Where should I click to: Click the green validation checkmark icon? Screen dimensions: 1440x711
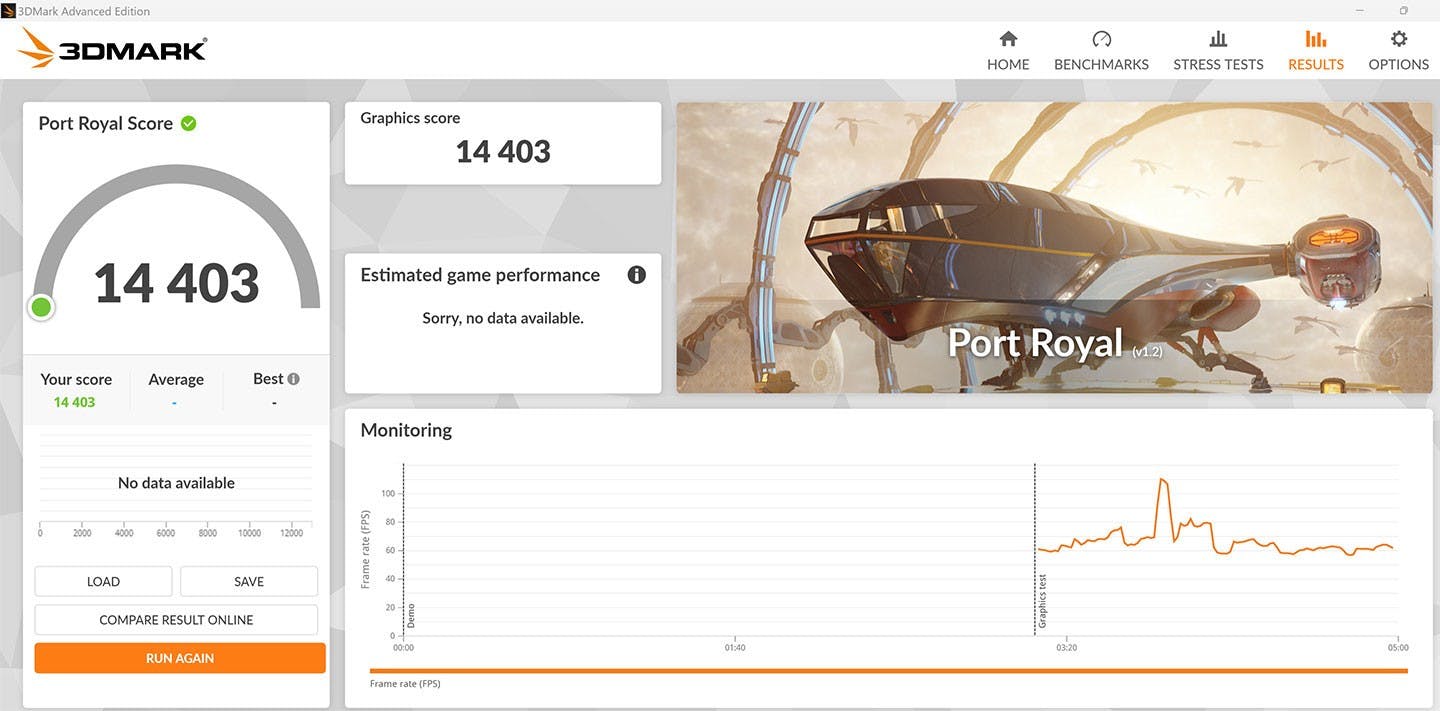click(188, 124)
